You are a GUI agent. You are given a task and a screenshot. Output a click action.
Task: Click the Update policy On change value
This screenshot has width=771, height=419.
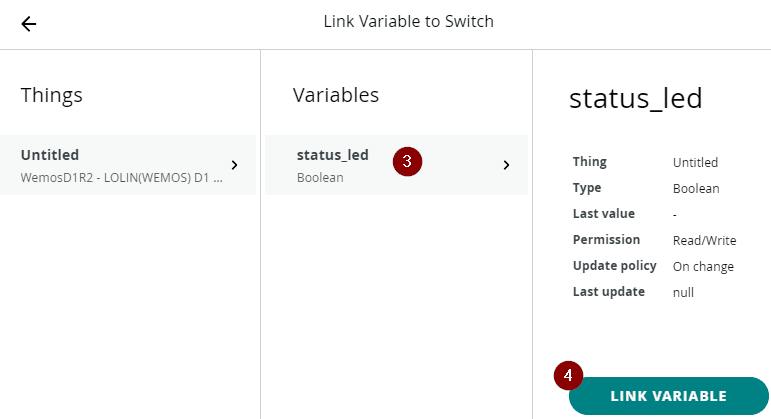coord(703,266)
